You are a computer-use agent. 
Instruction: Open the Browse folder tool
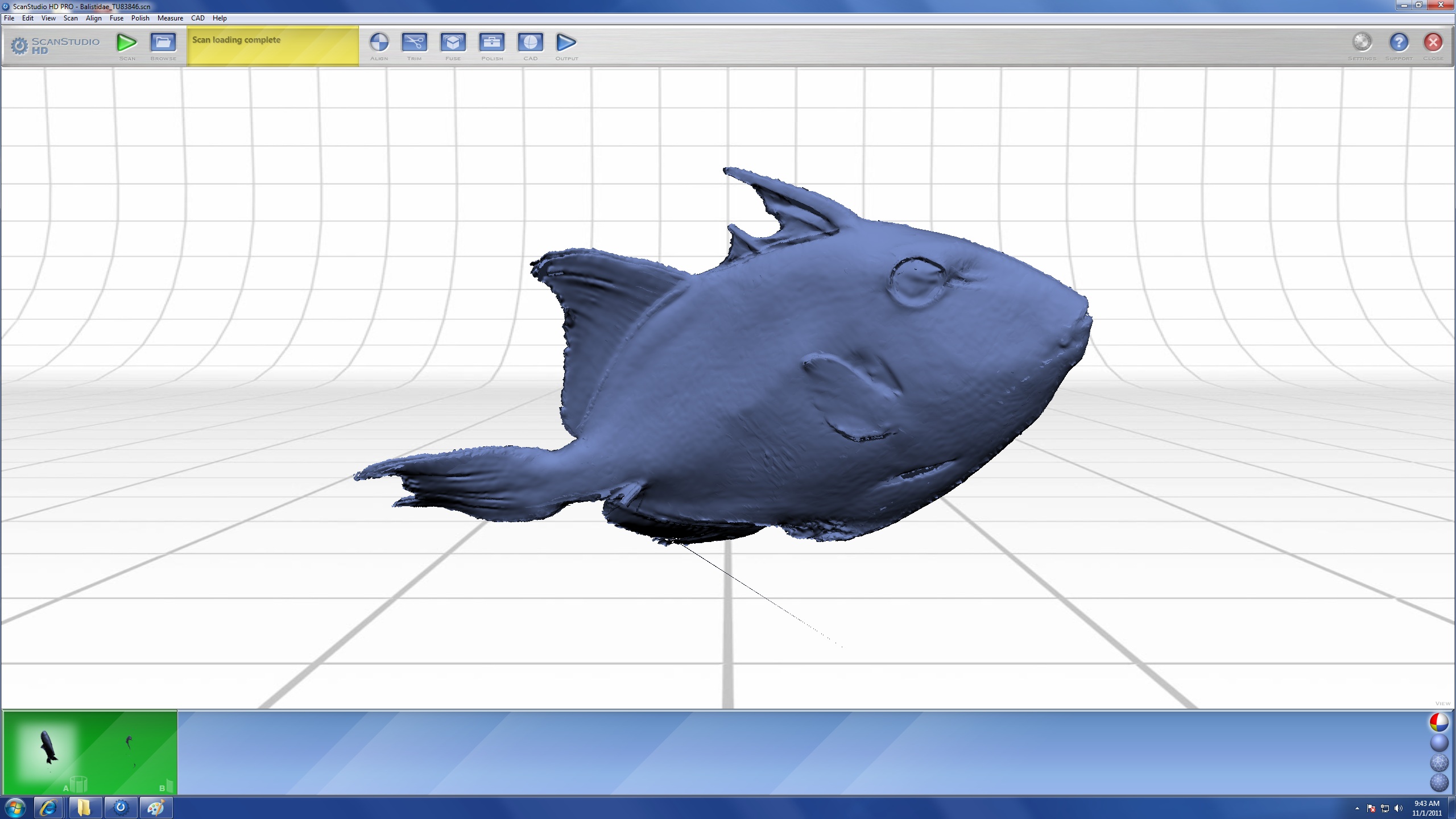pos(163,43)
